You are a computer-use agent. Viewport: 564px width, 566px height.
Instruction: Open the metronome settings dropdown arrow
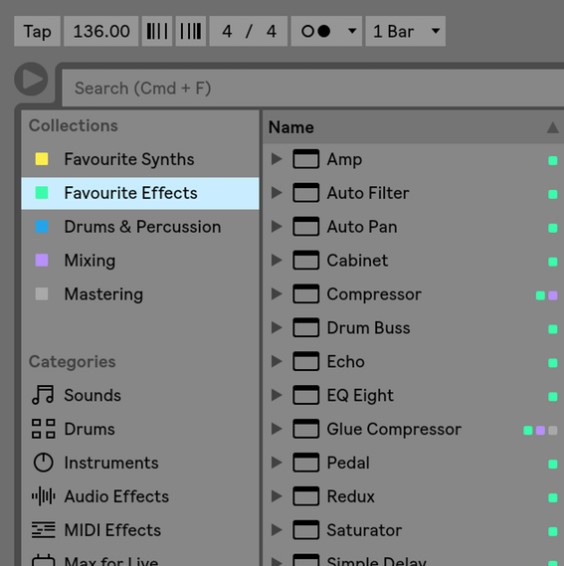coord(352,31)
